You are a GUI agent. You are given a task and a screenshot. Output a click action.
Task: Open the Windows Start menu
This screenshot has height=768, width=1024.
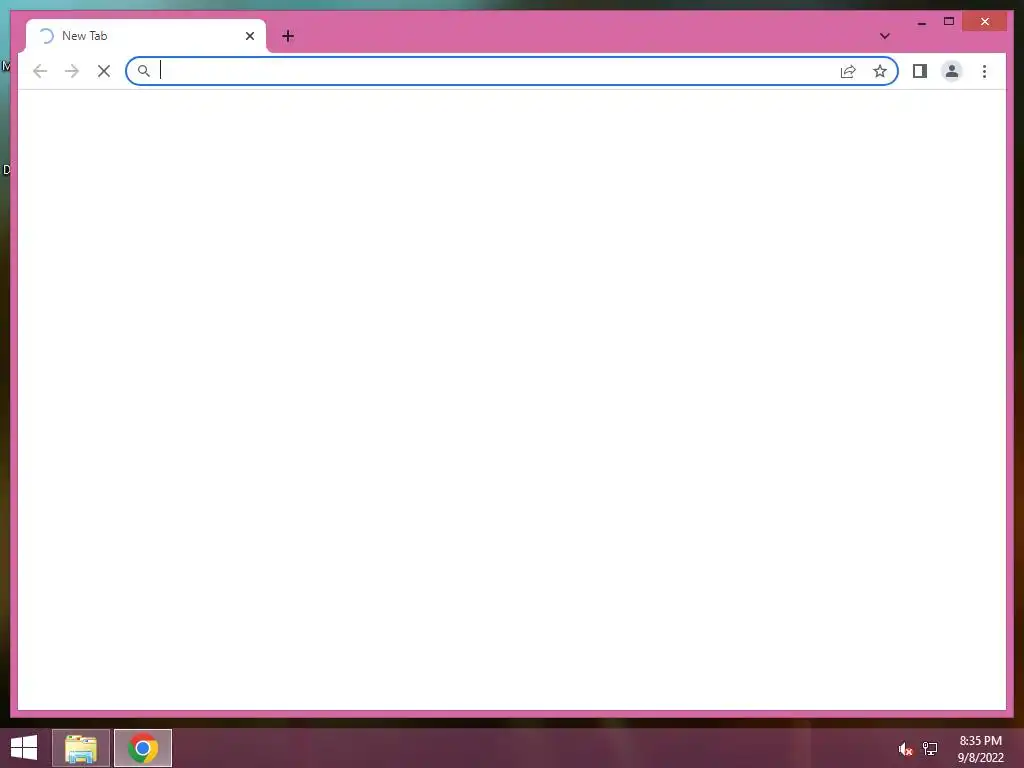pos(24,748)
